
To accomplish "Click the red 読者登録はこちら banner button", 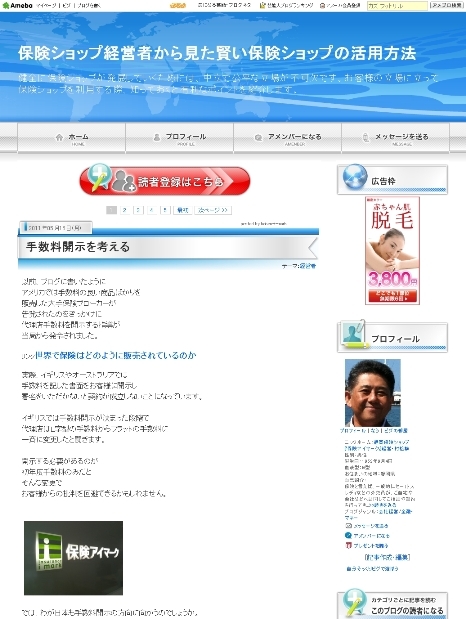I will (165, 181).
